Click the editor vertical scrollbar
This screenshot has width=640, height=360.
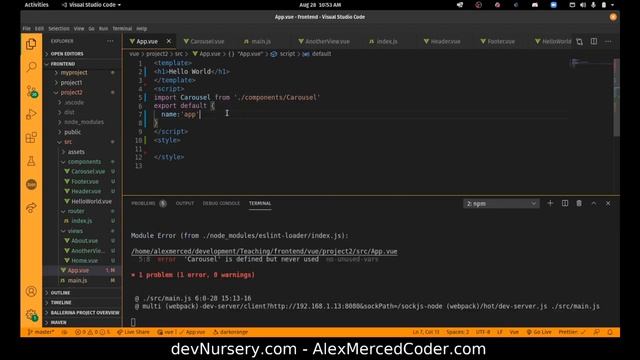point(616,97)
